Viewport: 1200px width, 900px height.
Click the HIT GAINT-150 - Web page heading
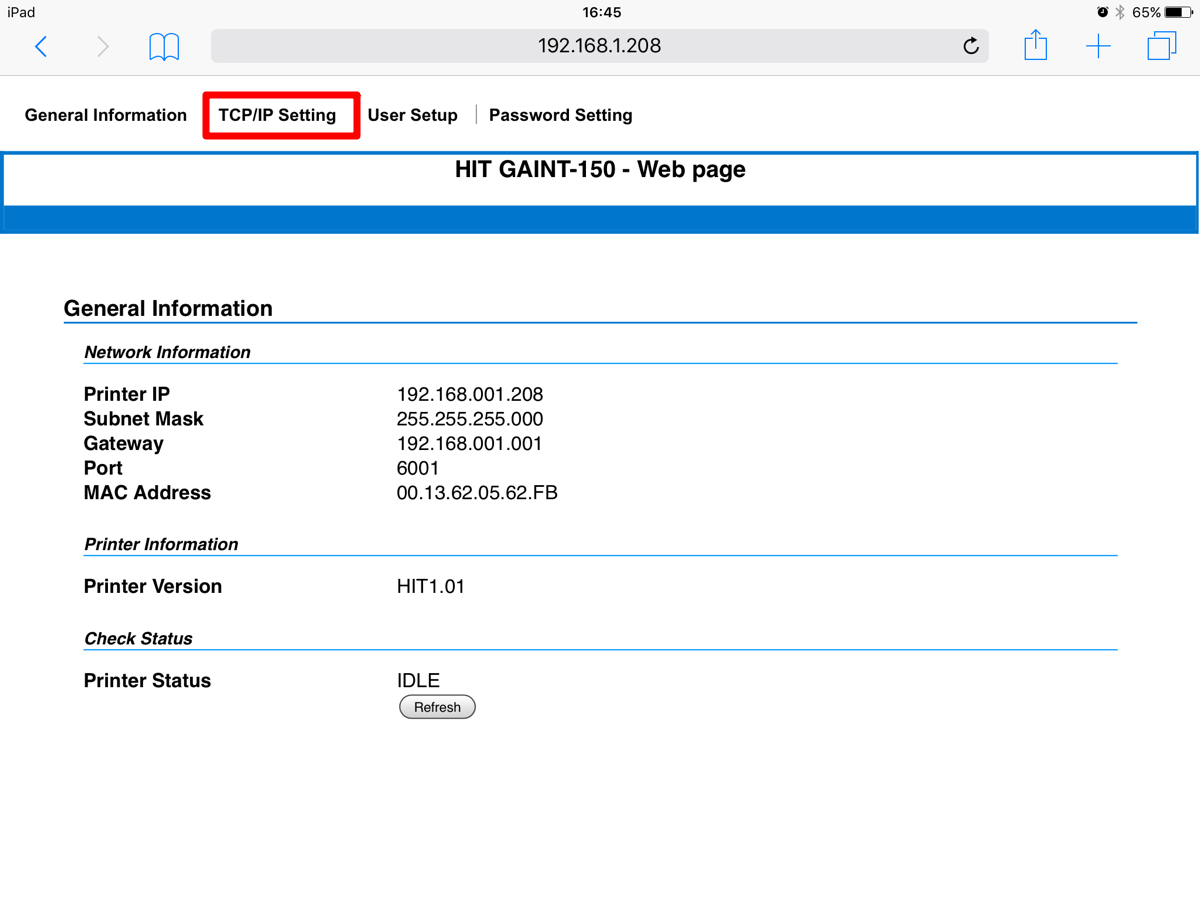[x=600, y=170]
